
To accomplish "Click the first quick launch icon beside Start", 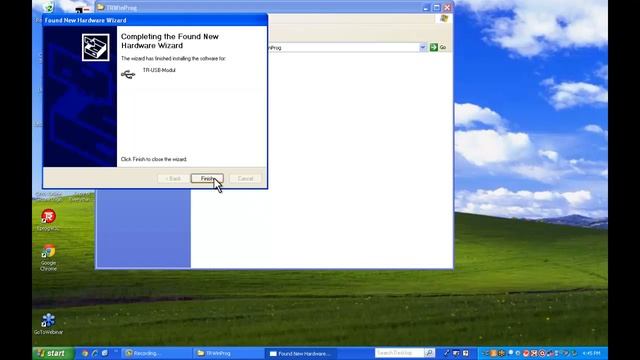I will pos(84,353).
